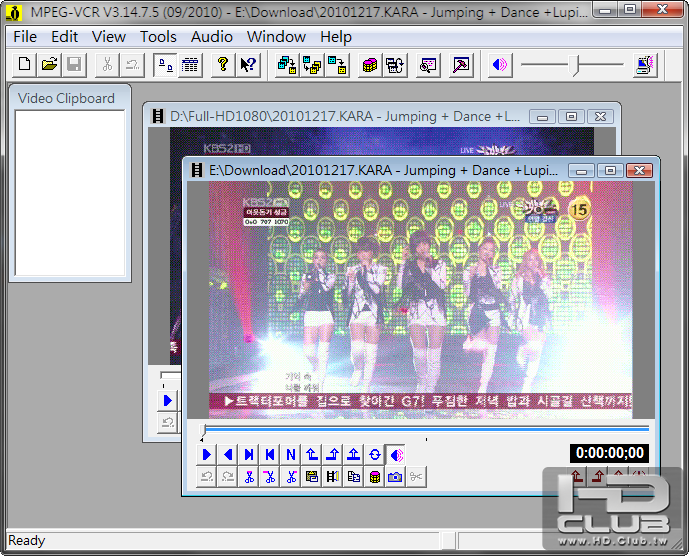Open the hammer tools icon

(x=461, y=65)
